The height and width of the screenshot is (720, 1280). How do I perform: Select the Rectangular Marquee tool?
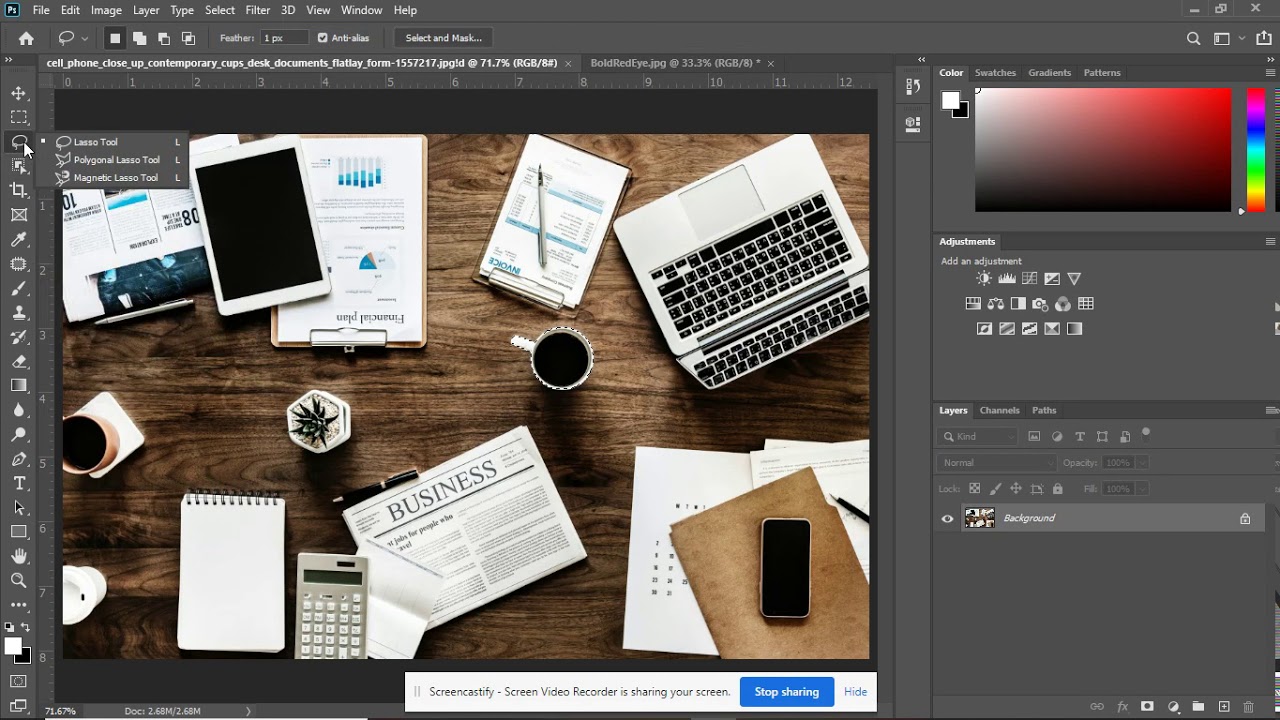click(19, 117)
